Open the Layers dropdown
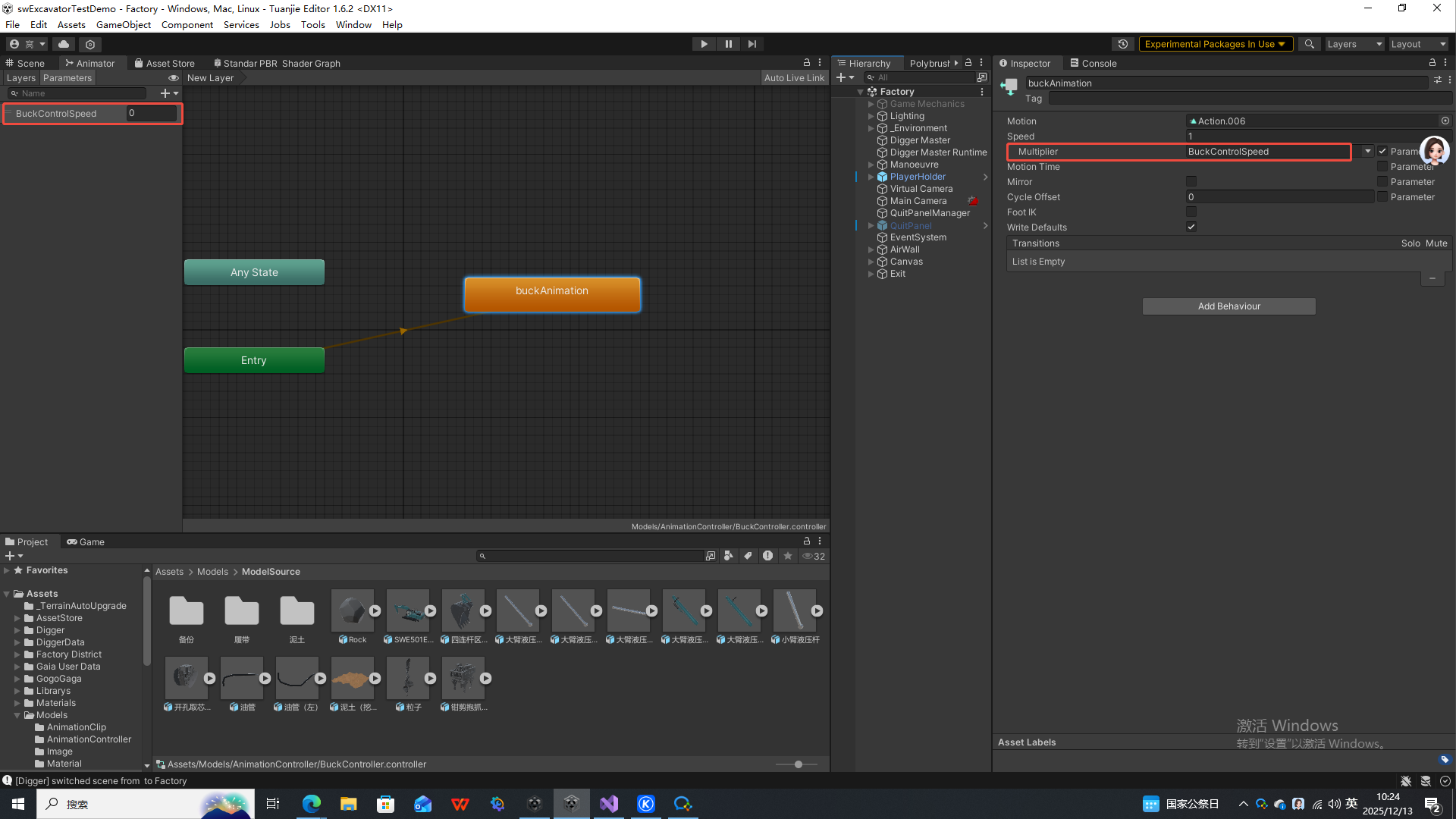 coord(1354,44)
